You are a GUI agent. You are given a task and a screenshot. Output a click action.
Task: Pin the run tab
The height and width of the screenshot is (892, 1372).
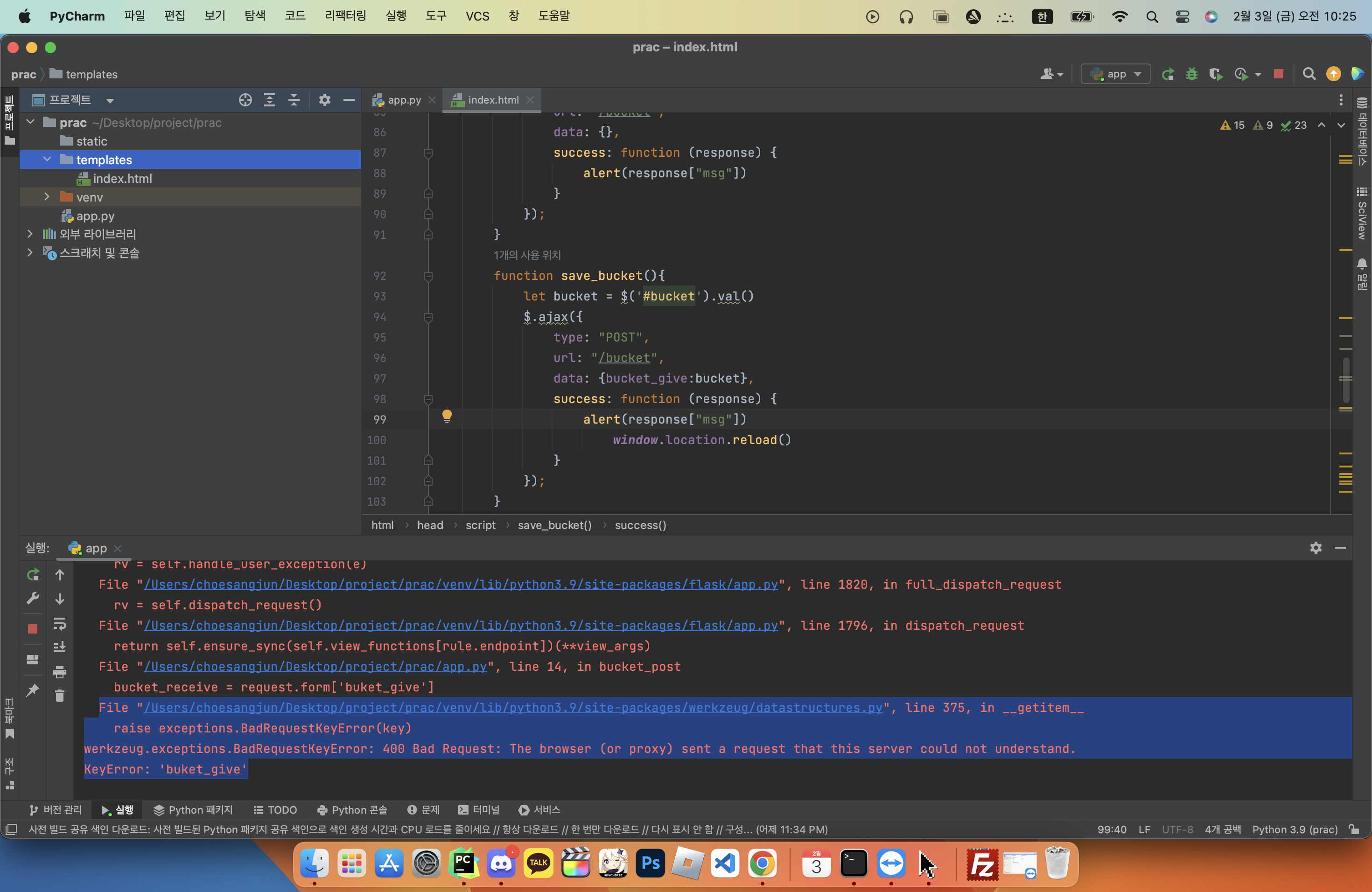tap(33, 690)
